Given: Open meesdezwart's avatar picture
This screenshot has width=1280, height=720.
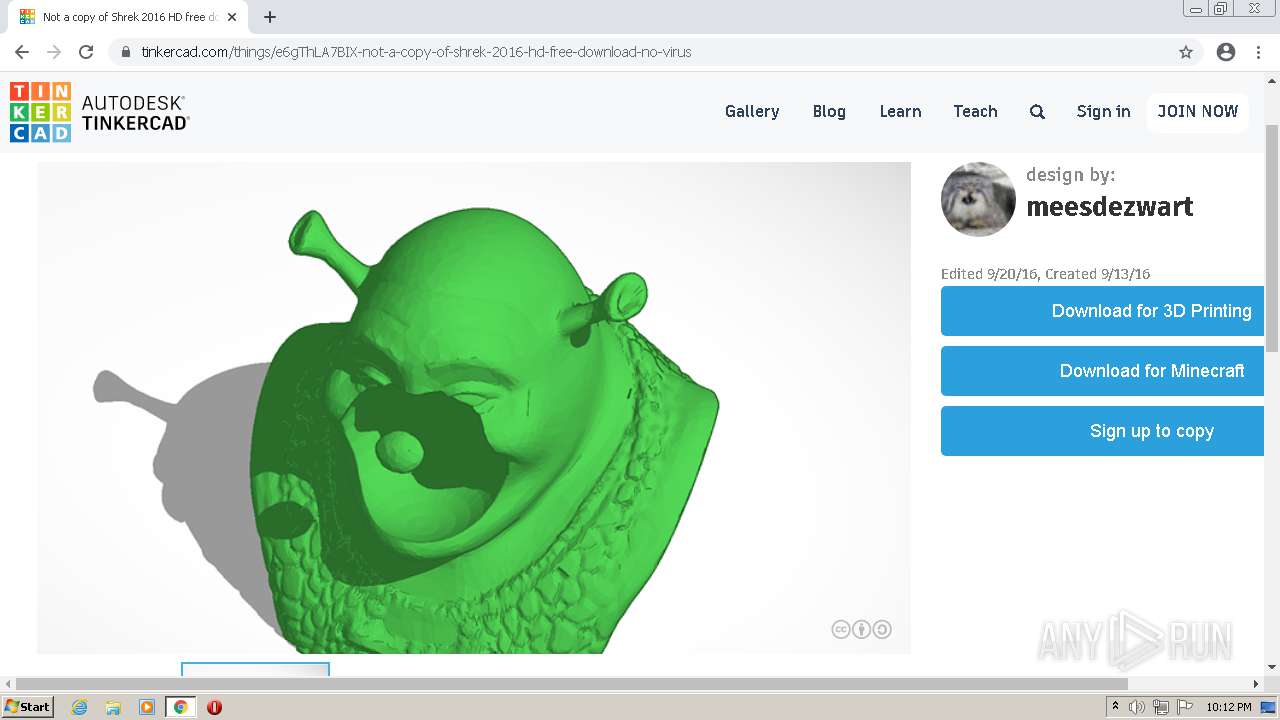Looking at the screenshot, I should pyautogui.click(x=978, y=199).
